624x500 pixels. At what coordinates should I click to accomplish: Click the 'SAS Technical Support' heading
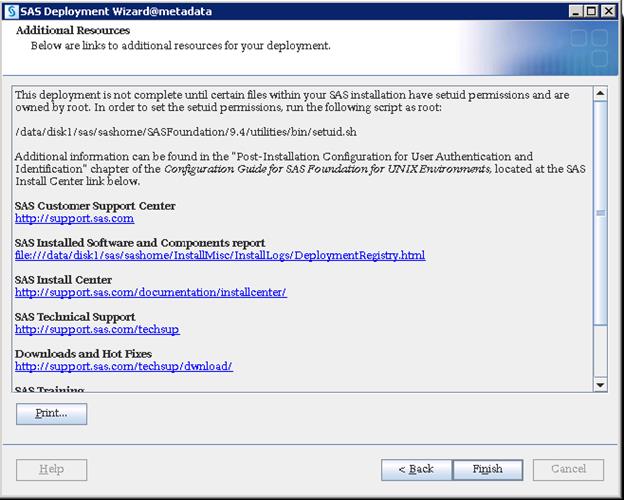pos(75,317)
